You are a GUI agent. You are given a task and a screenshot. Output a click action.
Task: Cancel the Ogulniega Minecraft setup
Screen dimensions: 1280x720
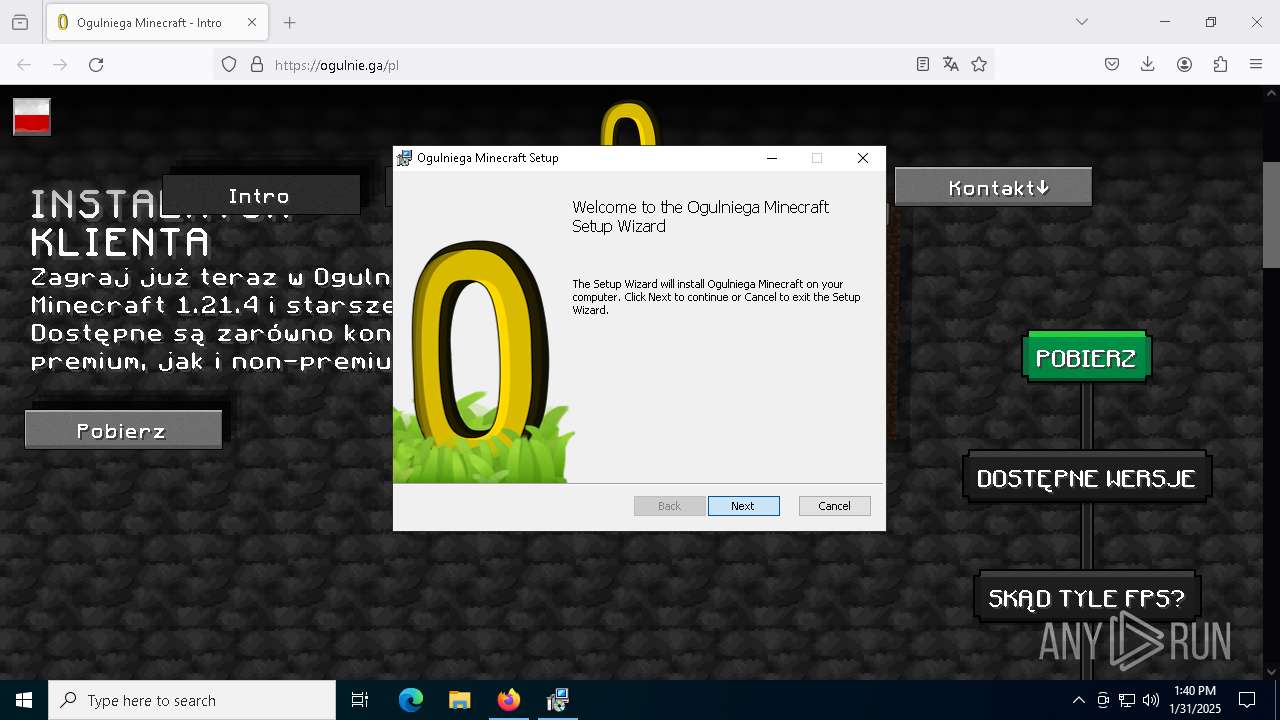[x=834, y=506]
